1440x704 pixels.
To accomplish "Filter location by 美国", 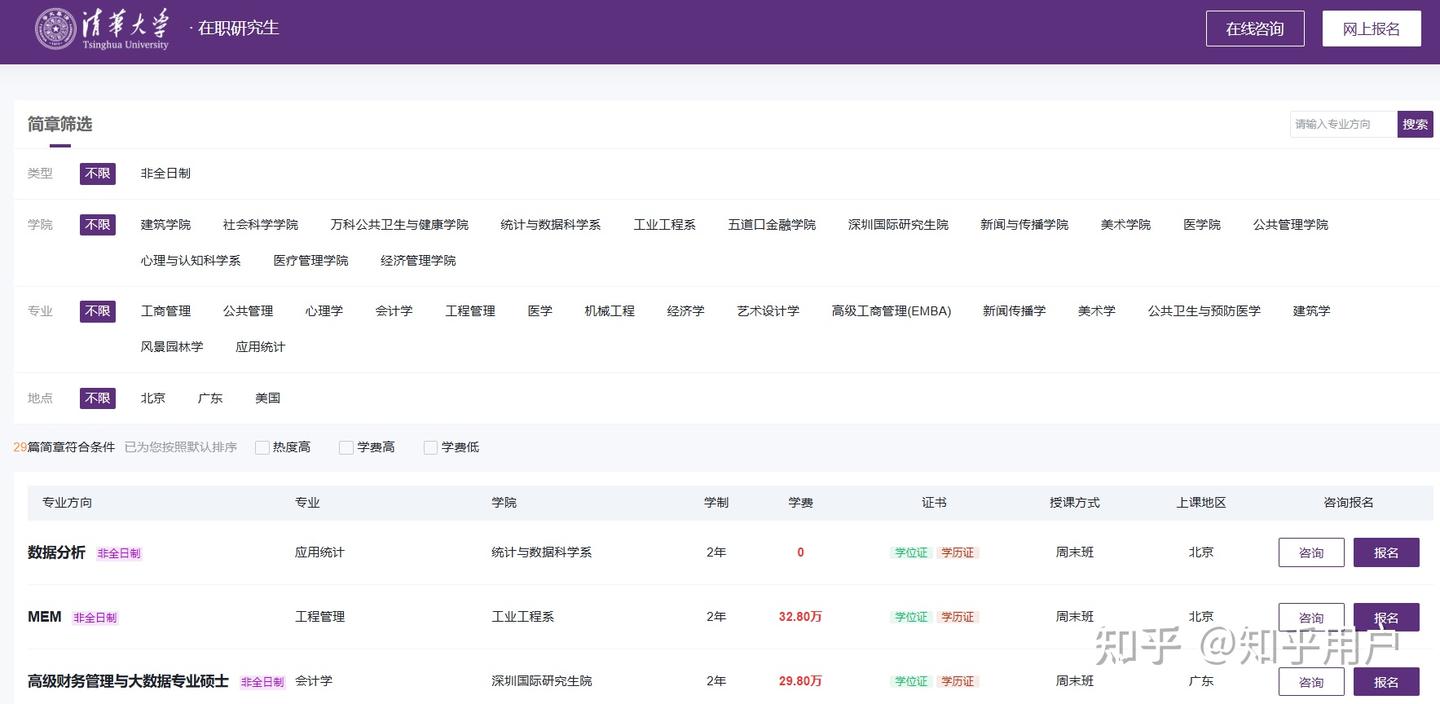I will point(268,398).
